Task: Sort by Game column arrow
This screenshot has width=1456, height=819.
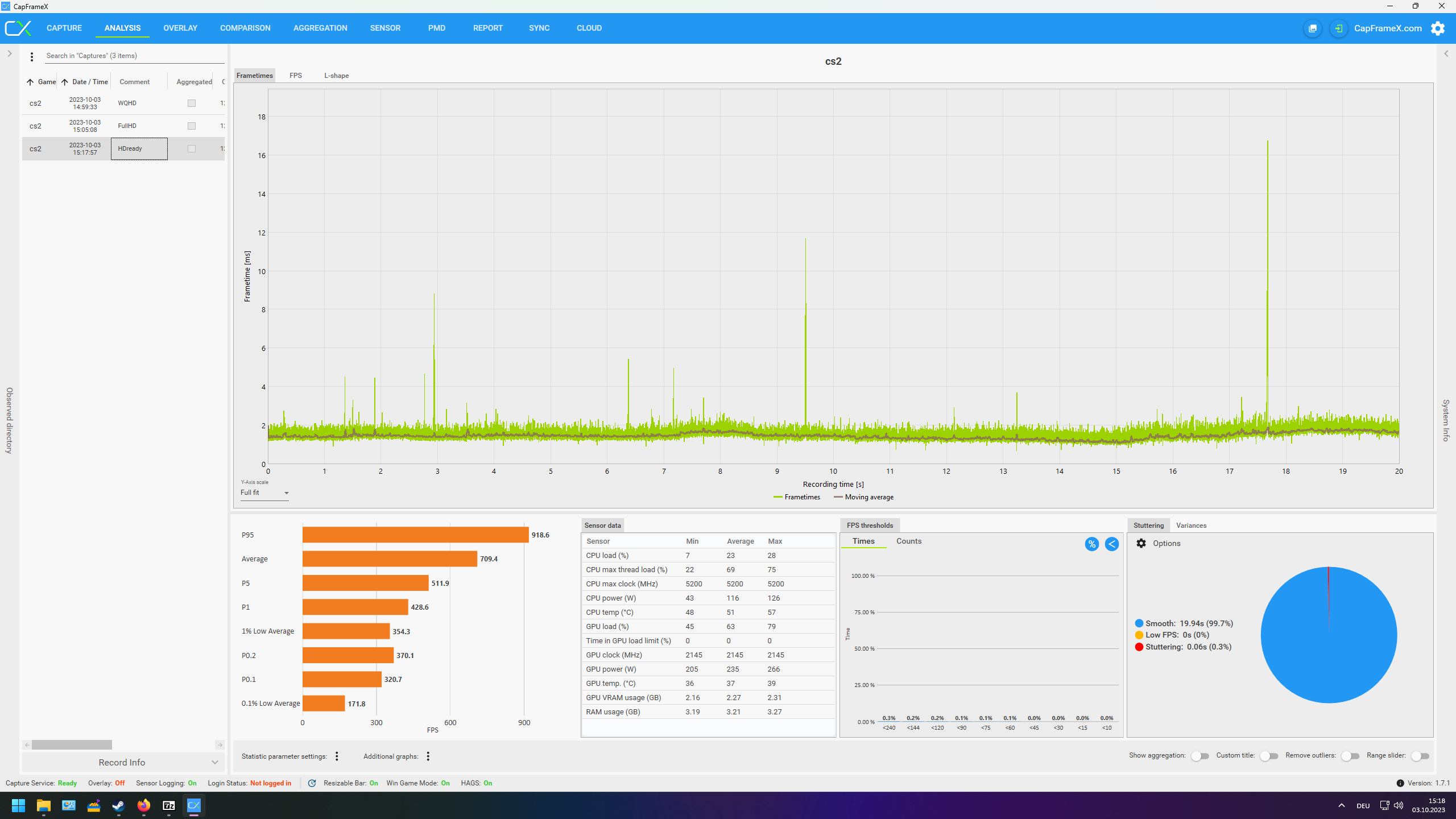Action: coord(30,82)
